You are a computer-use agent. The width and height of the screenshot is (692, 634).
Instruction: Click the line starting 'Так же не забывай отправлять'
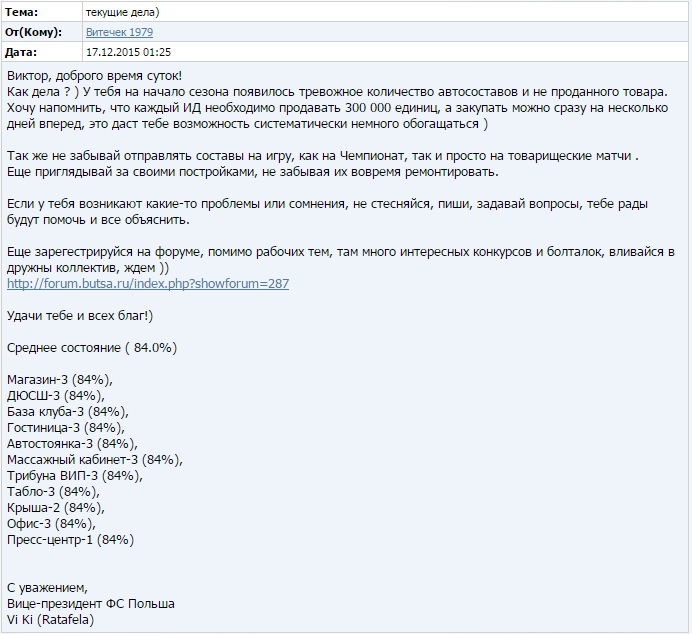tap(323, 156)
